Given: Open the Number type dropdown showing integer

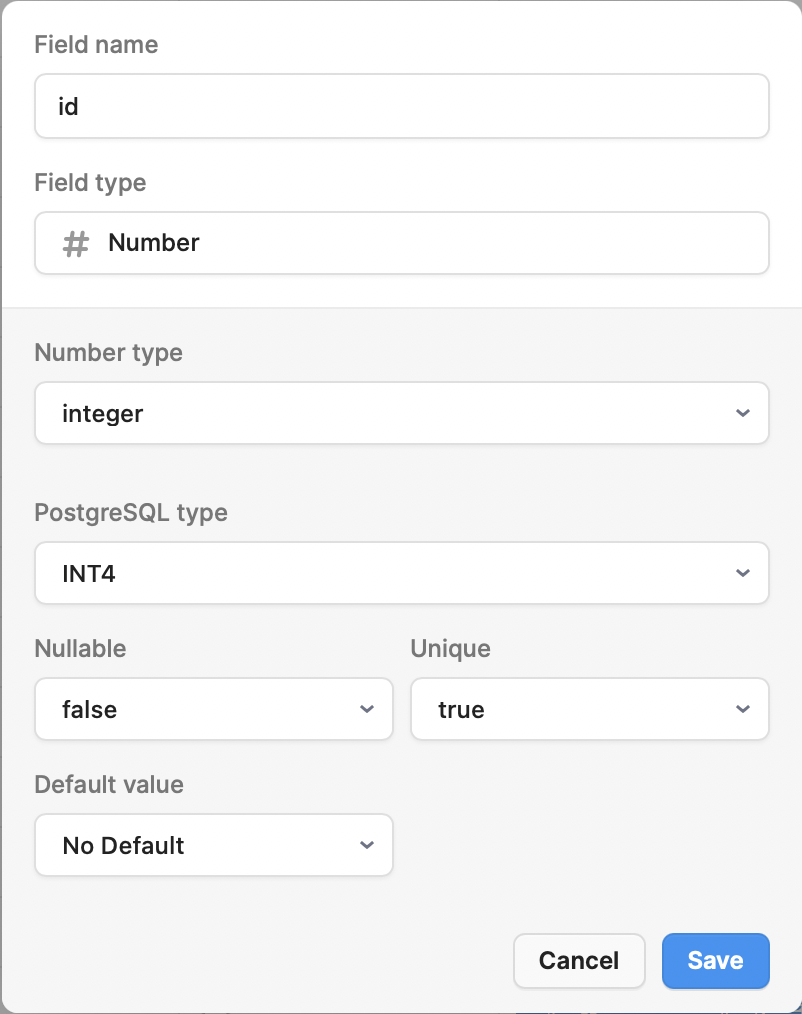Looking at the screenshot, I should pos(402,413).
